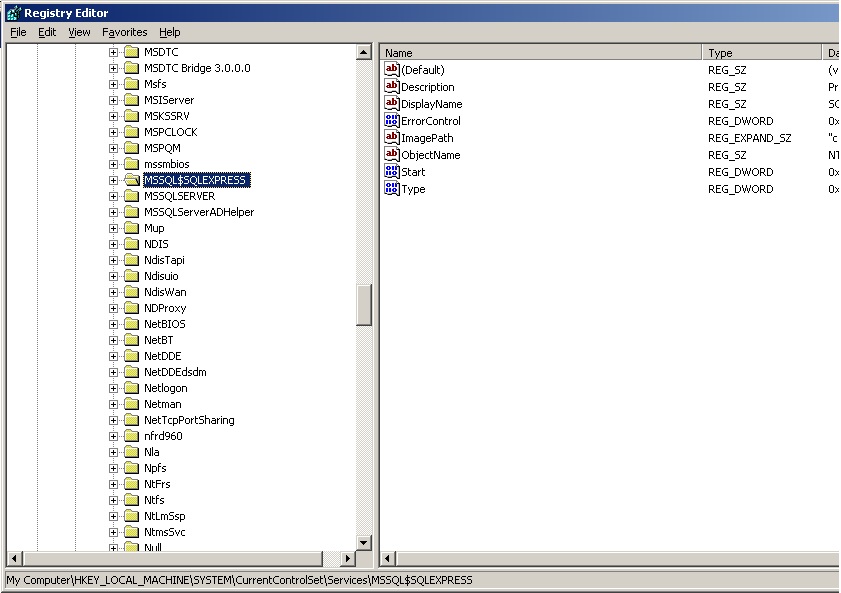Click the MSDTC folder icon
The height and width of the screenshot is (593, 841).
pos(131,52)
